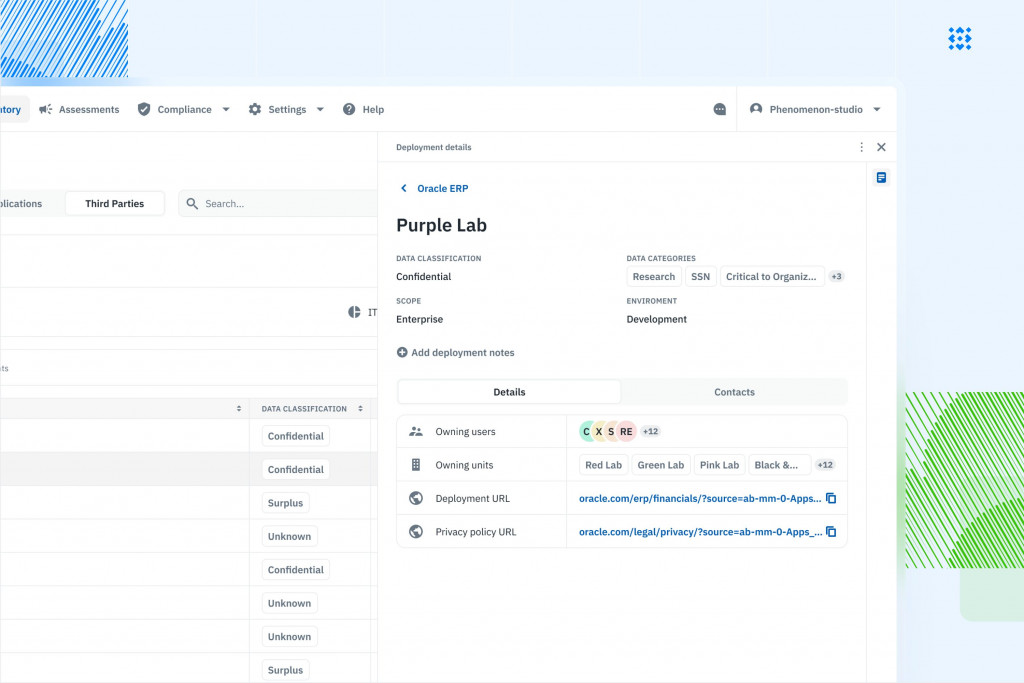Select the Third Parties tab
This screenshot has height=683, width=1024.
[x=114, y=203]
